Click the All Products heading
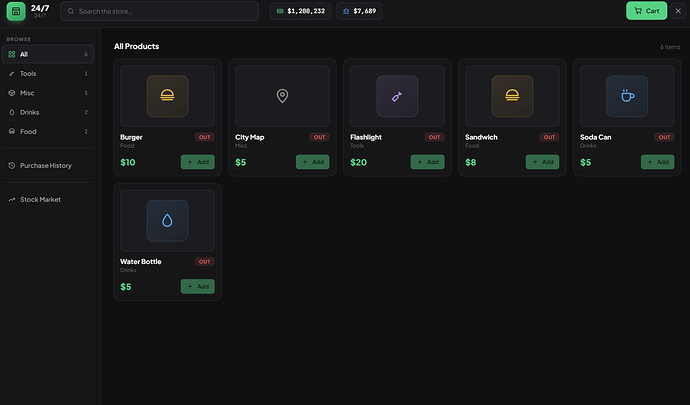The height and width of the screenshot is (405, 690). click(x=136, y=46)
